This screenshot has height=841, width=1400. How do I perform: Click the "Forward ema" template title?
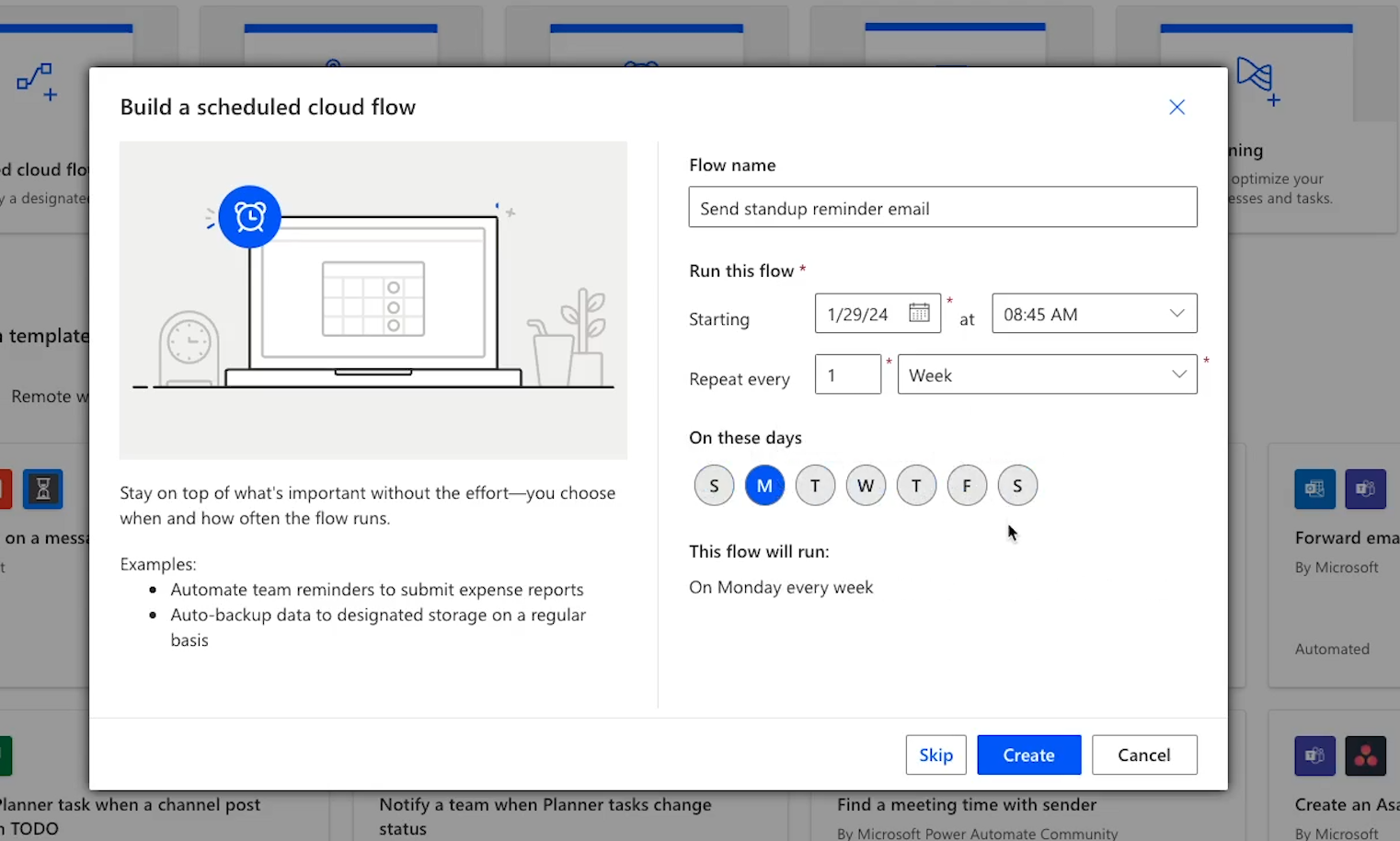pos(1348,537)
